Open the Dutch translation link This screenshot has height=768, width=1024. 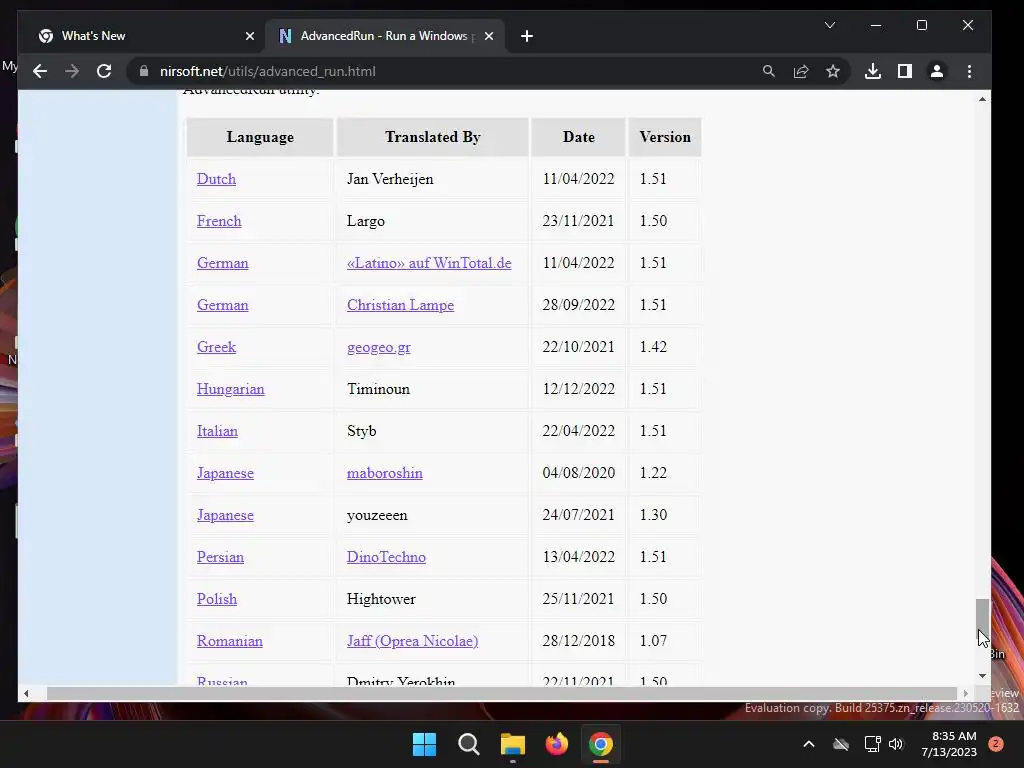click(x=216, y=179)
